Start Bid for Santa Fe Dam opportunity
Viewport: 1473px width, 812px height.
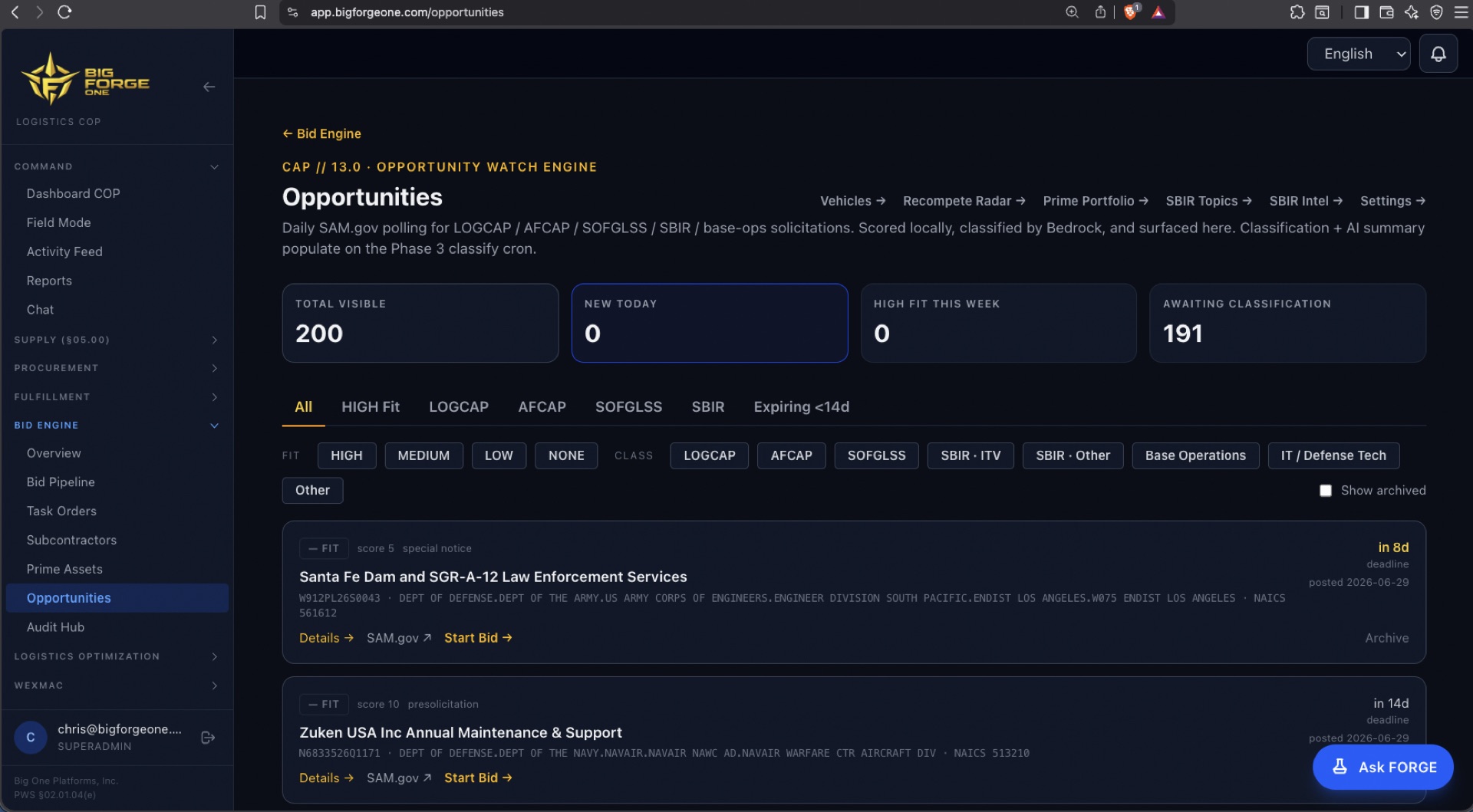click(478, 638)
